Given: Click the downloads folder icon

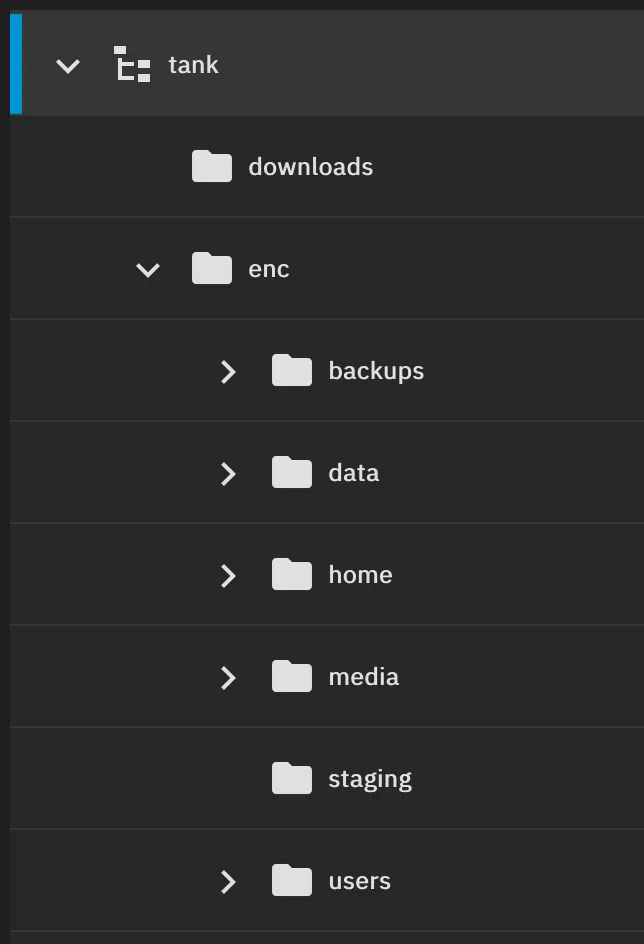Looking at the screenshot, I should pyautogui.click(x=212, y=167).
